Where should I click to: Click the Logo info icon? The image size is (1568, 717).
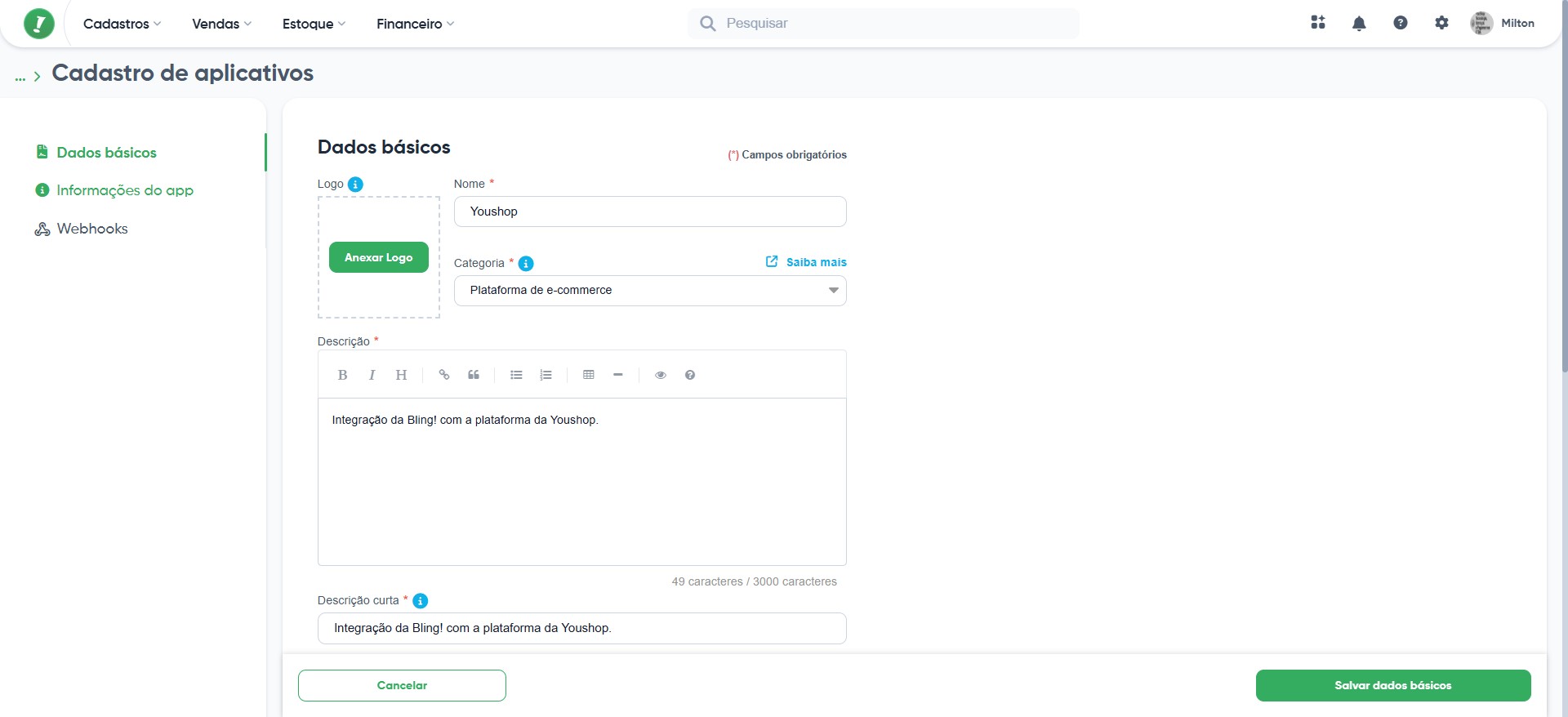[355, 185]
